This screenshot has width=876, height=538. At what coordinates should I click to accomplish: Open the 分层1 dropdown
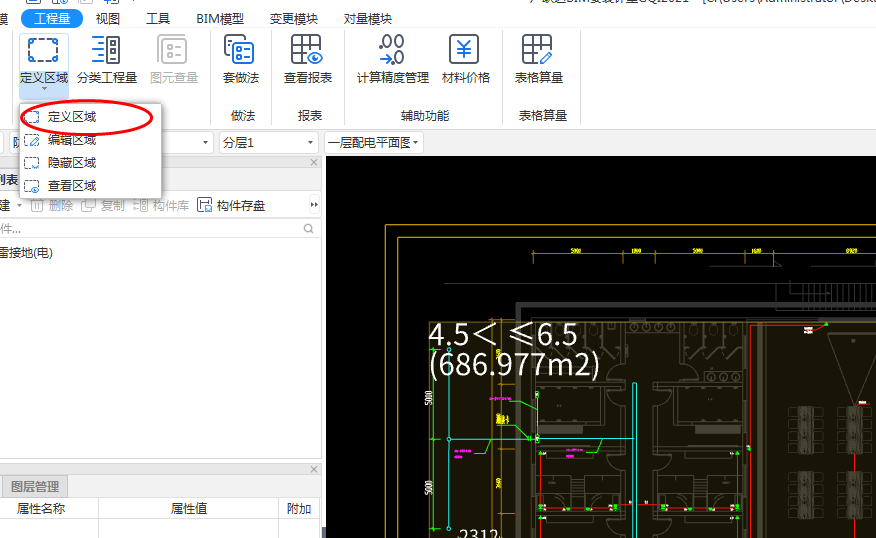point(268,143)
